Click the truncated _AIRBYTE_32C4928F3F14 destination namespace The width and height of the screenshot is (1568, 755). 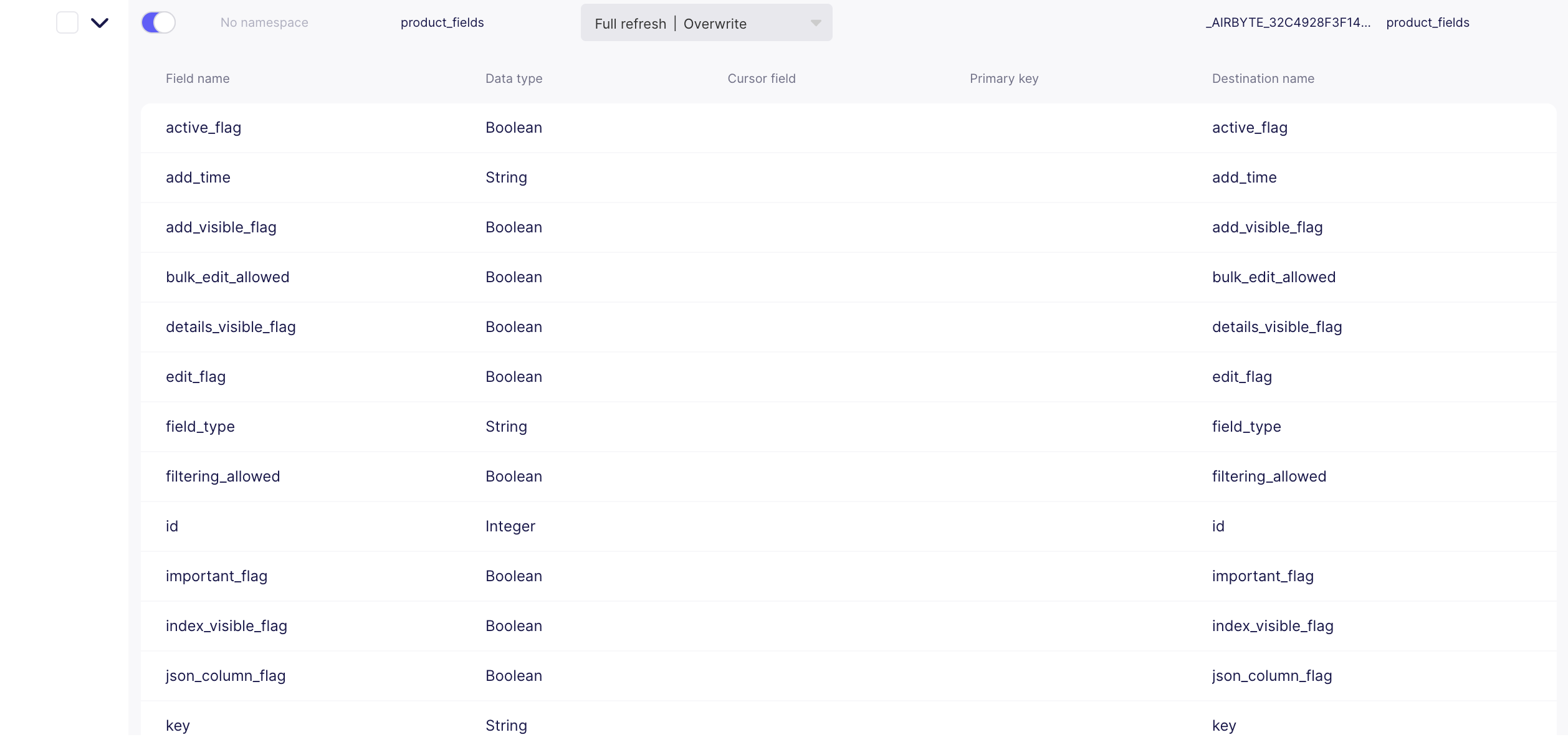coord(1288,22)
